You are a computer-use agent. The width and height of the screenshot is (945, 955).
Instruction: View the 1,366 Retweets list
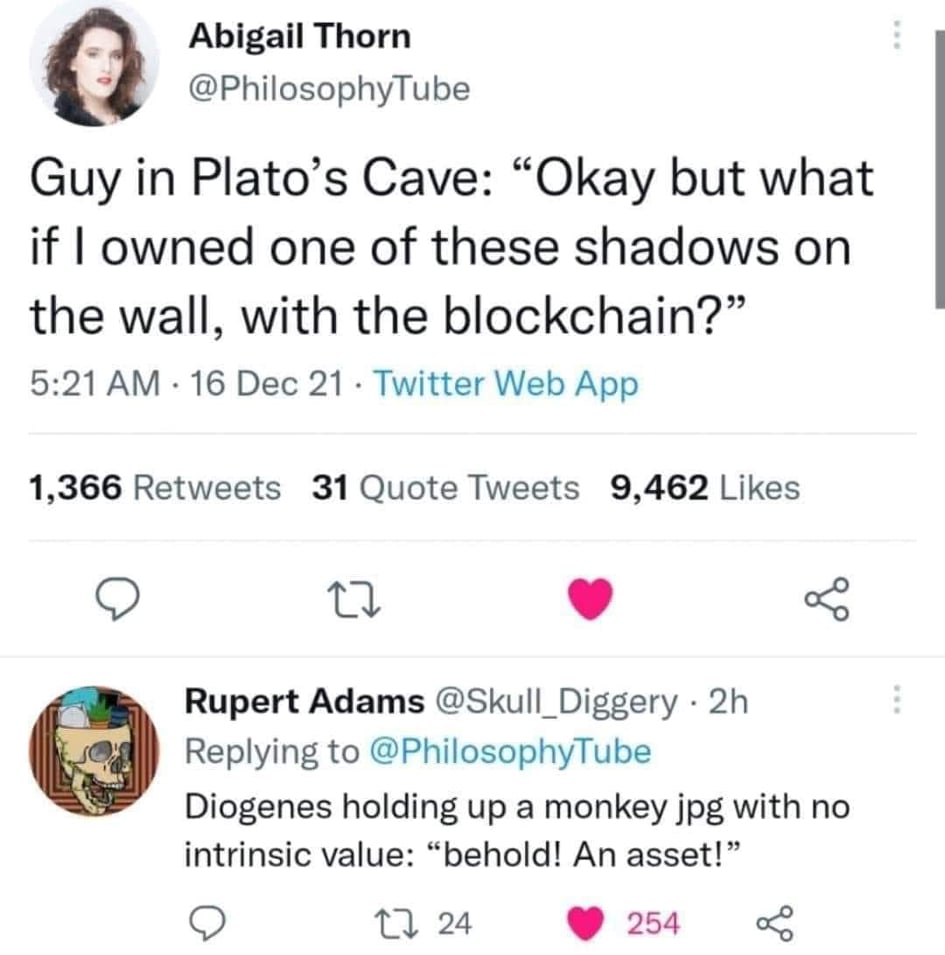tap(155, 488)
